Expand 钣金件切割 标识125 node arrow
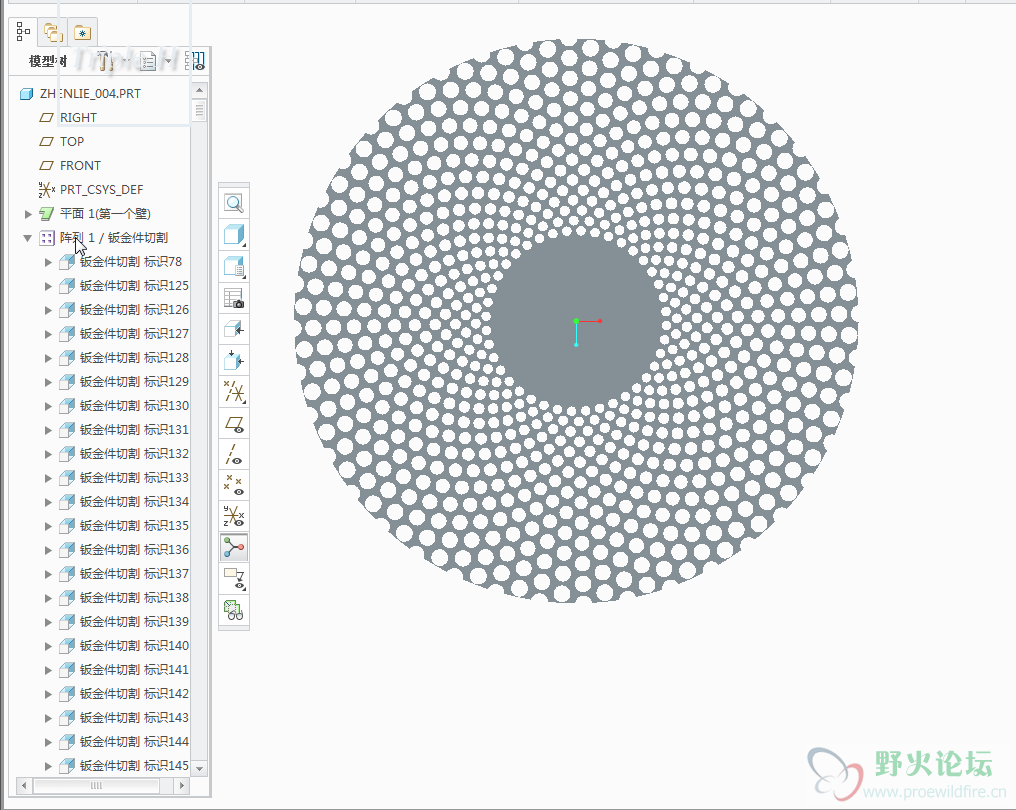The image size is (1016, 810). (x=48, y=286)
